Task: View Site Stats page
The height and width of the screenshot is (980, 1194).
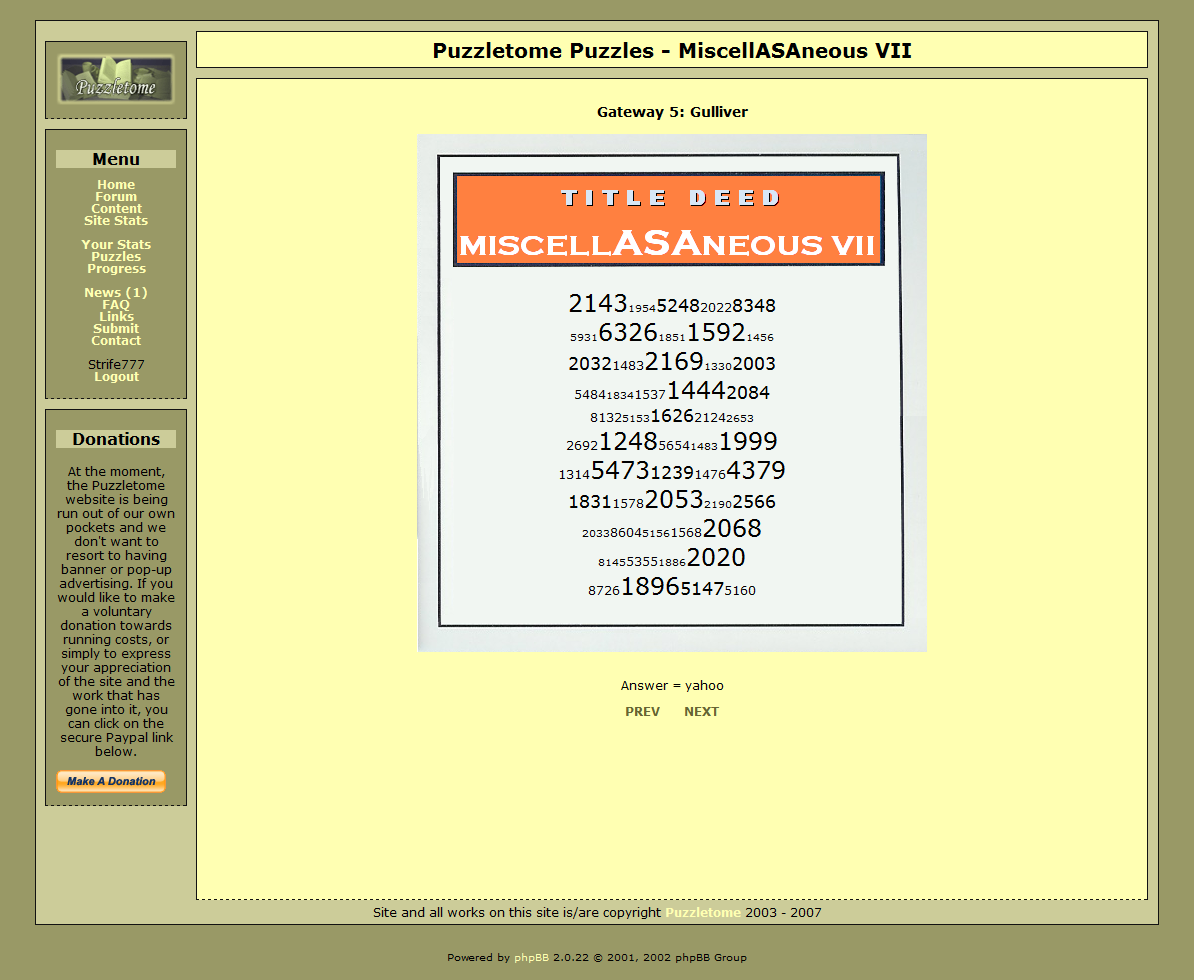Action: point(116,221)
